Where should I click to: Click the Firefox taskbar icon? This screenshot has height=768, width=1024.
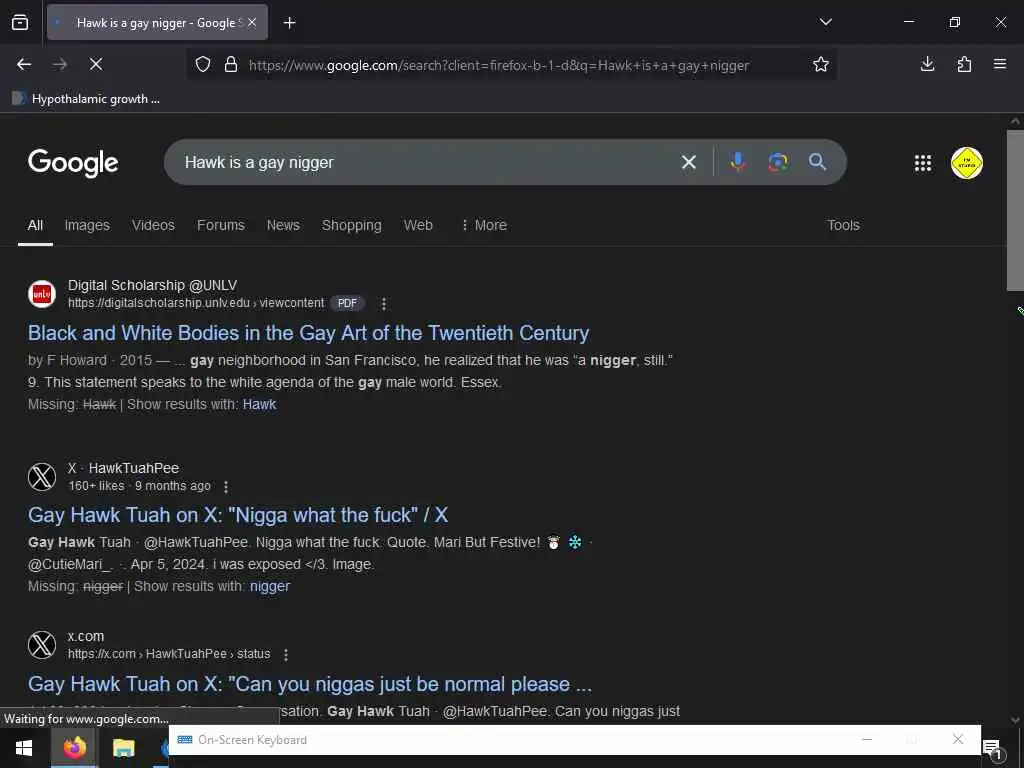pos(74,747)
